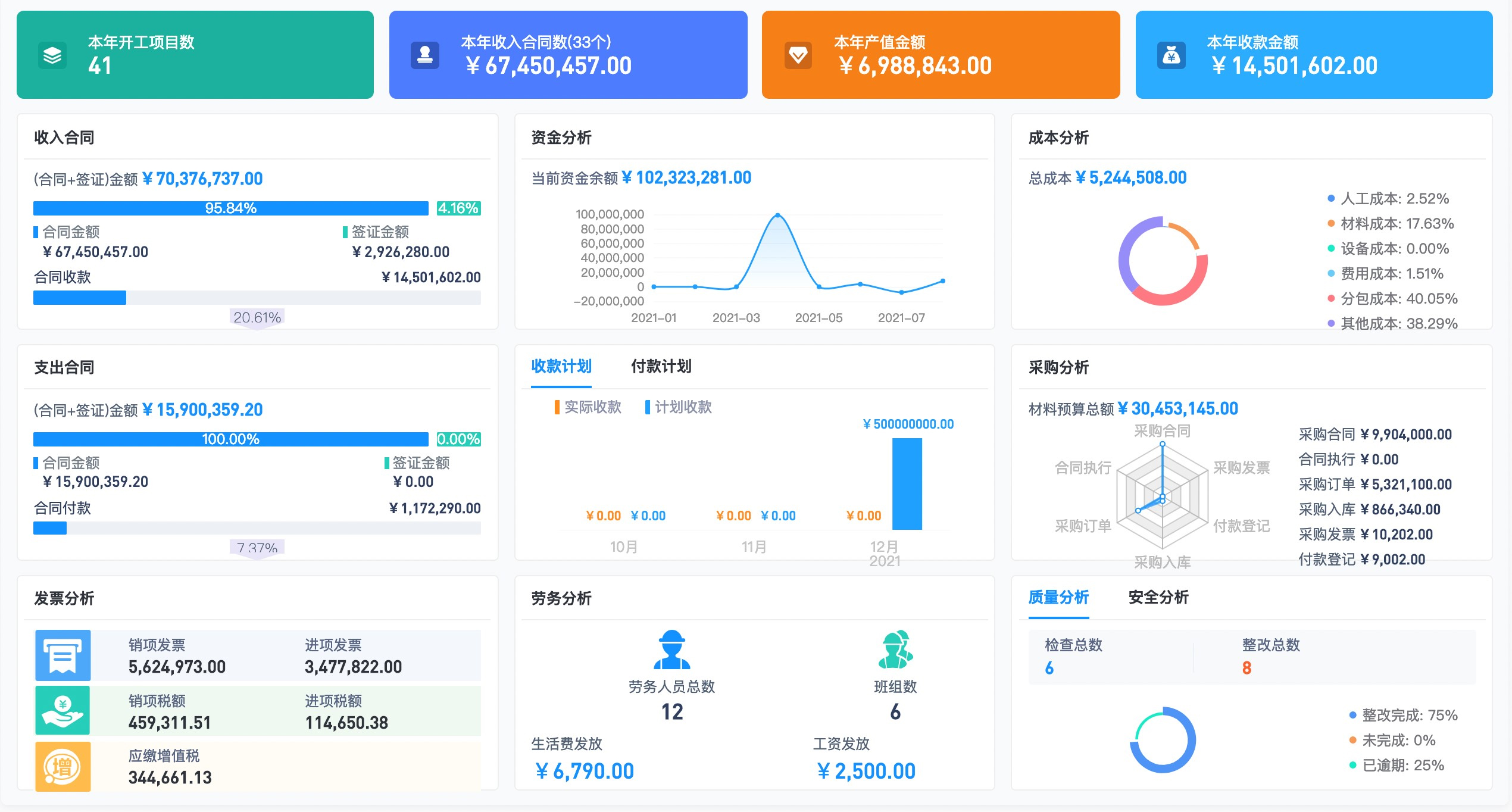Click the income contract total ¥70,376,737.00
The image size is (1512, 812).
point(203,179)
